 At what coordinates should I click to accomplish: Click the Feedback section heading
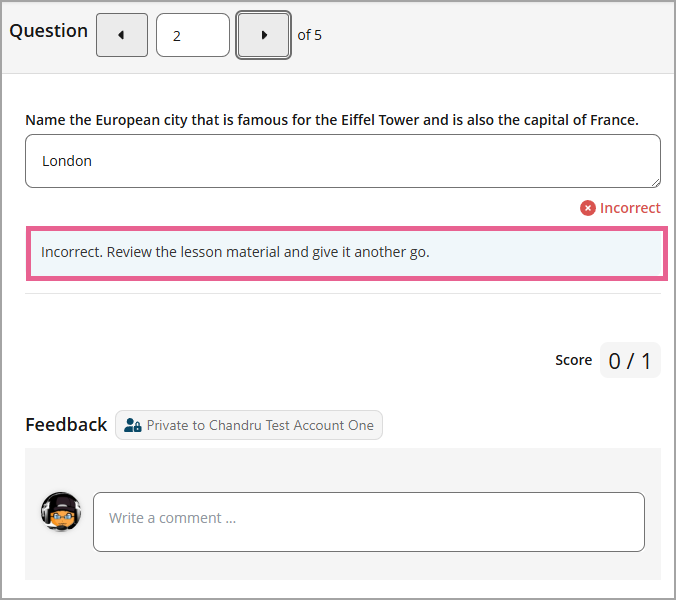pyautogui.click(x=66, y=425)
